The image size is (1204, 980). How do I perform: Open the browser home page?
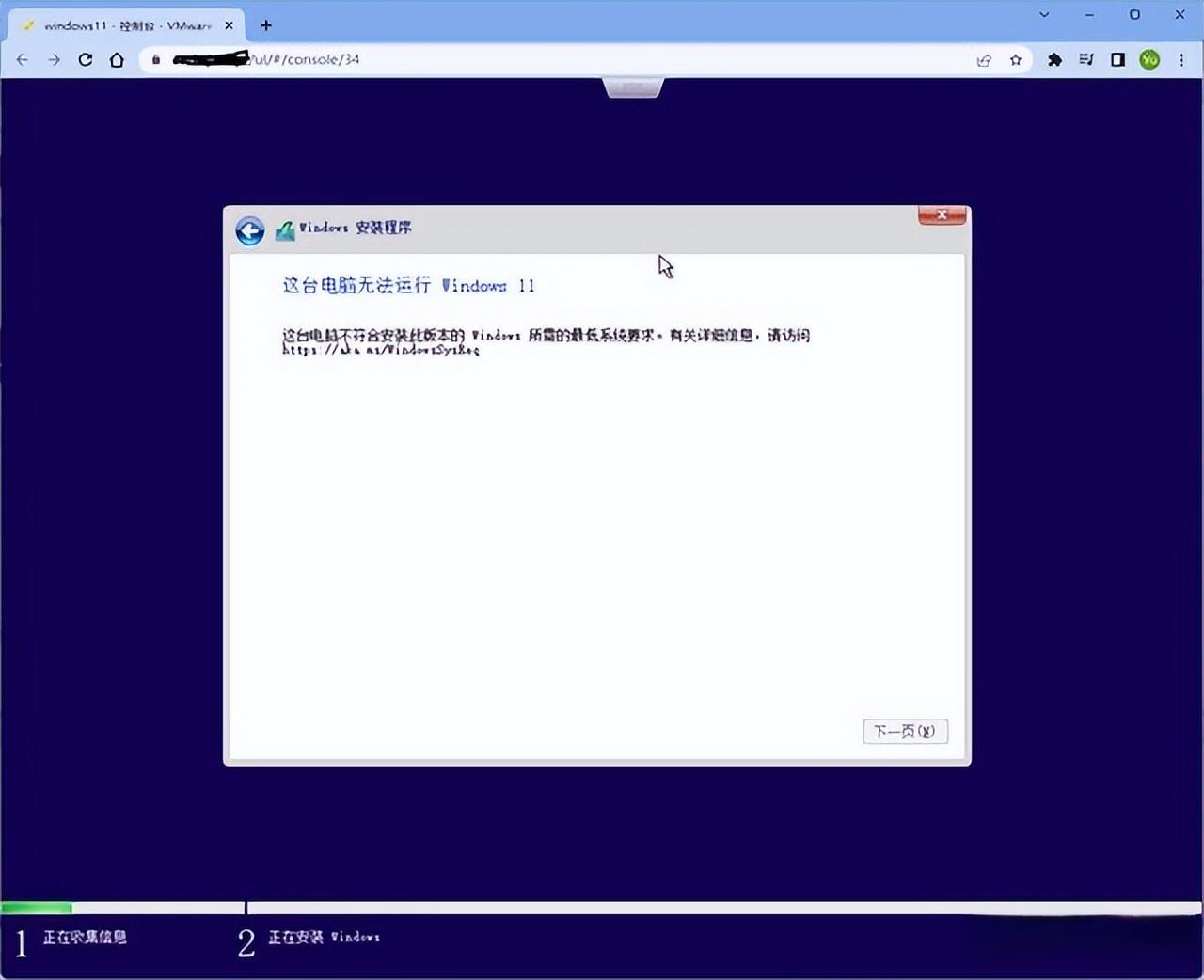[x=117, y=59]
